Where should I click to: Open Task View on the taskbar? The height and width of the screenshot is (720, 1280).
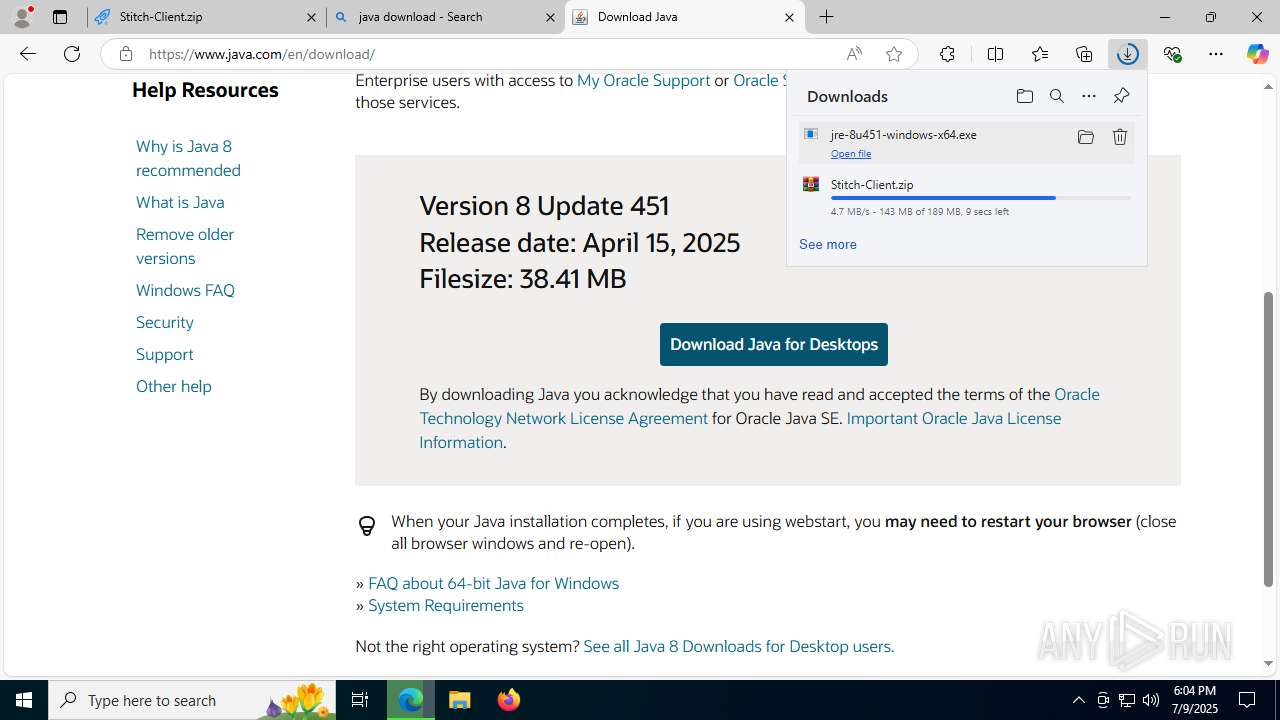pyautogui.click(x=360, y=700)
